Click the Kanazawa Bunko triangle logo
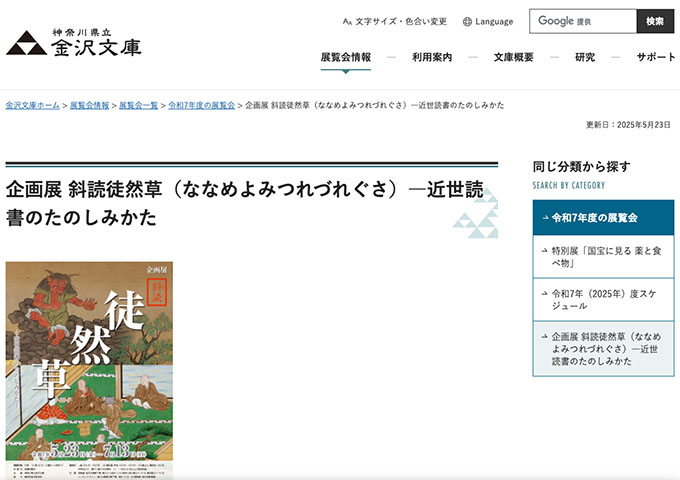The image size is (680, 480). 26,42
